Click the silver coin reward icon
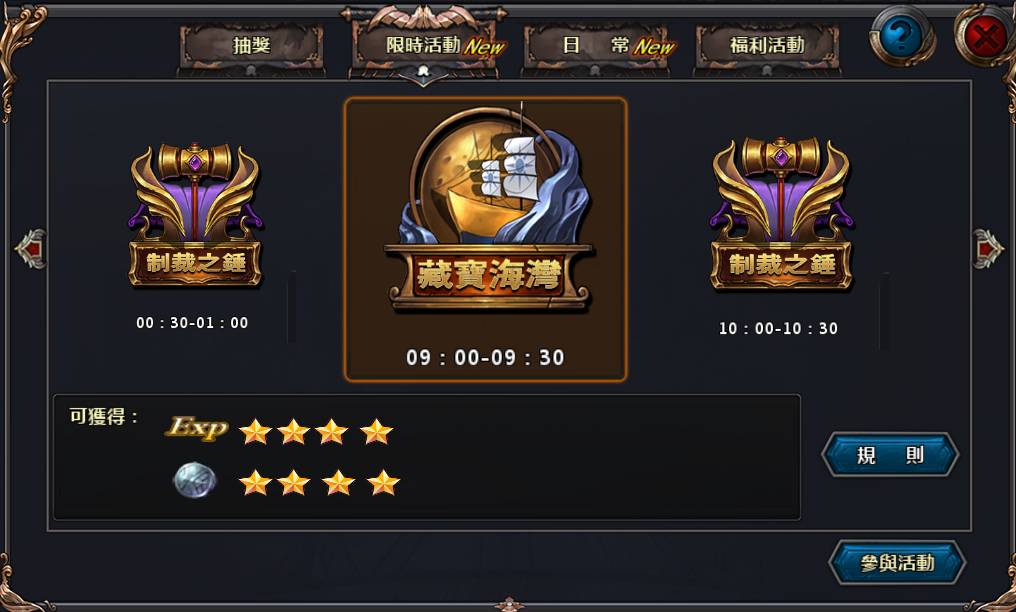1016x612 pixels. 195,481
